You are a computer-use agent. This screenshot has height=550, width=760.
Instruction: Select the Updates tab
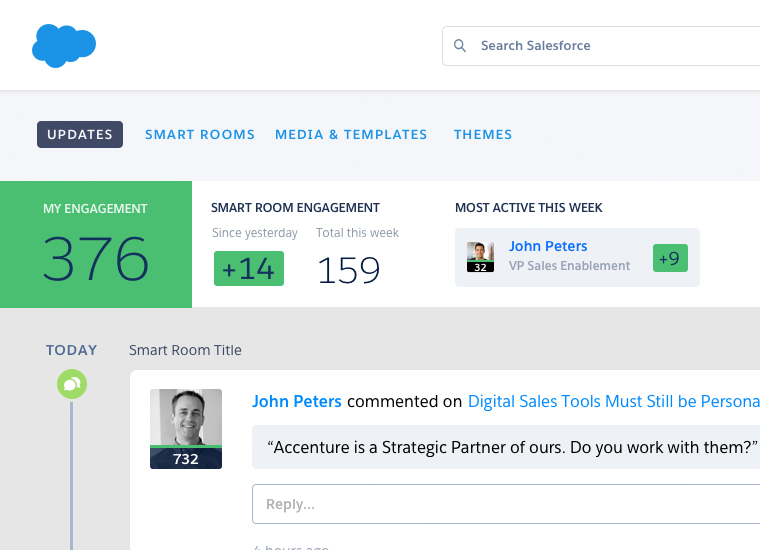80,134
